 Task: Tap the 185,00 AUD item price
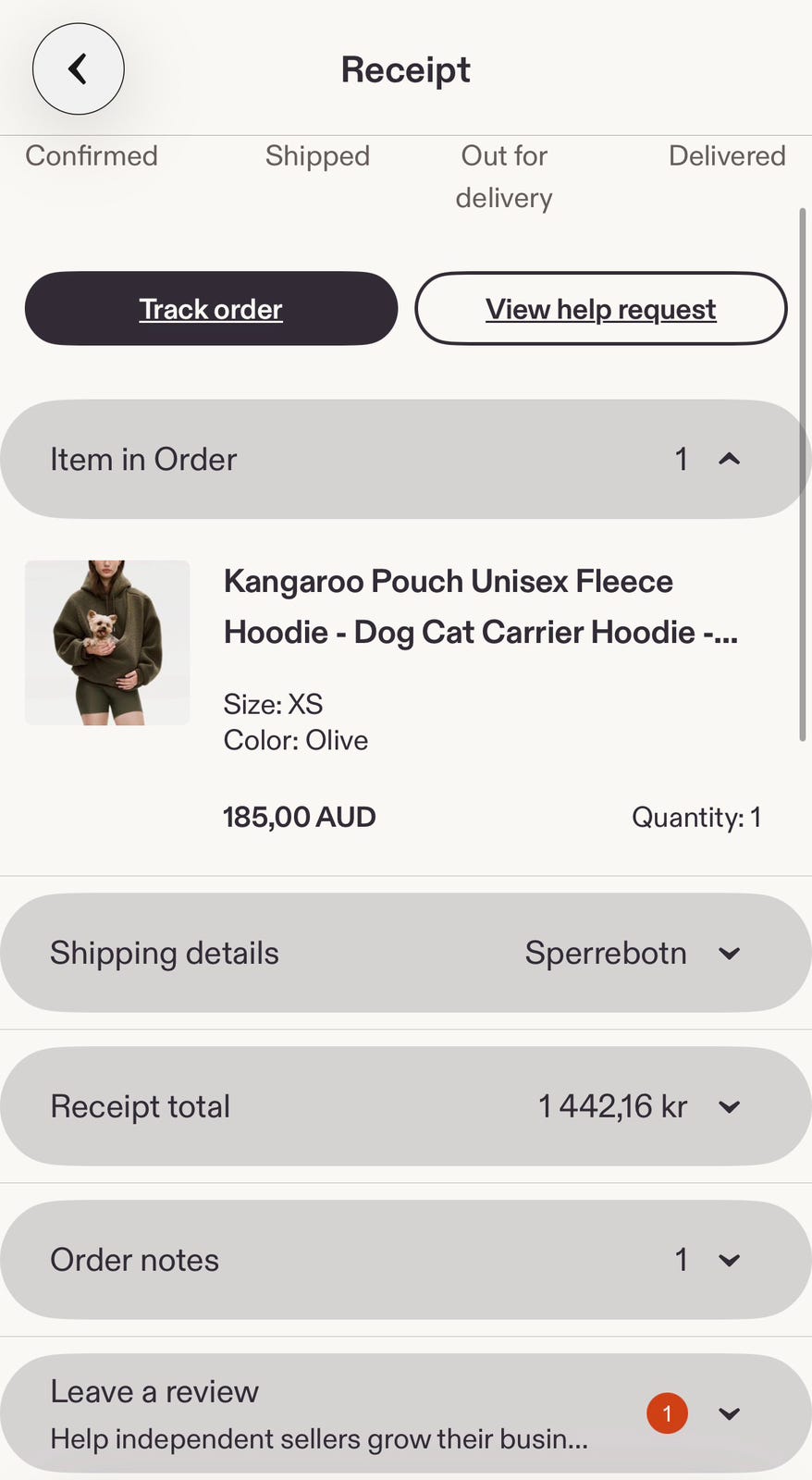(300, 817)
